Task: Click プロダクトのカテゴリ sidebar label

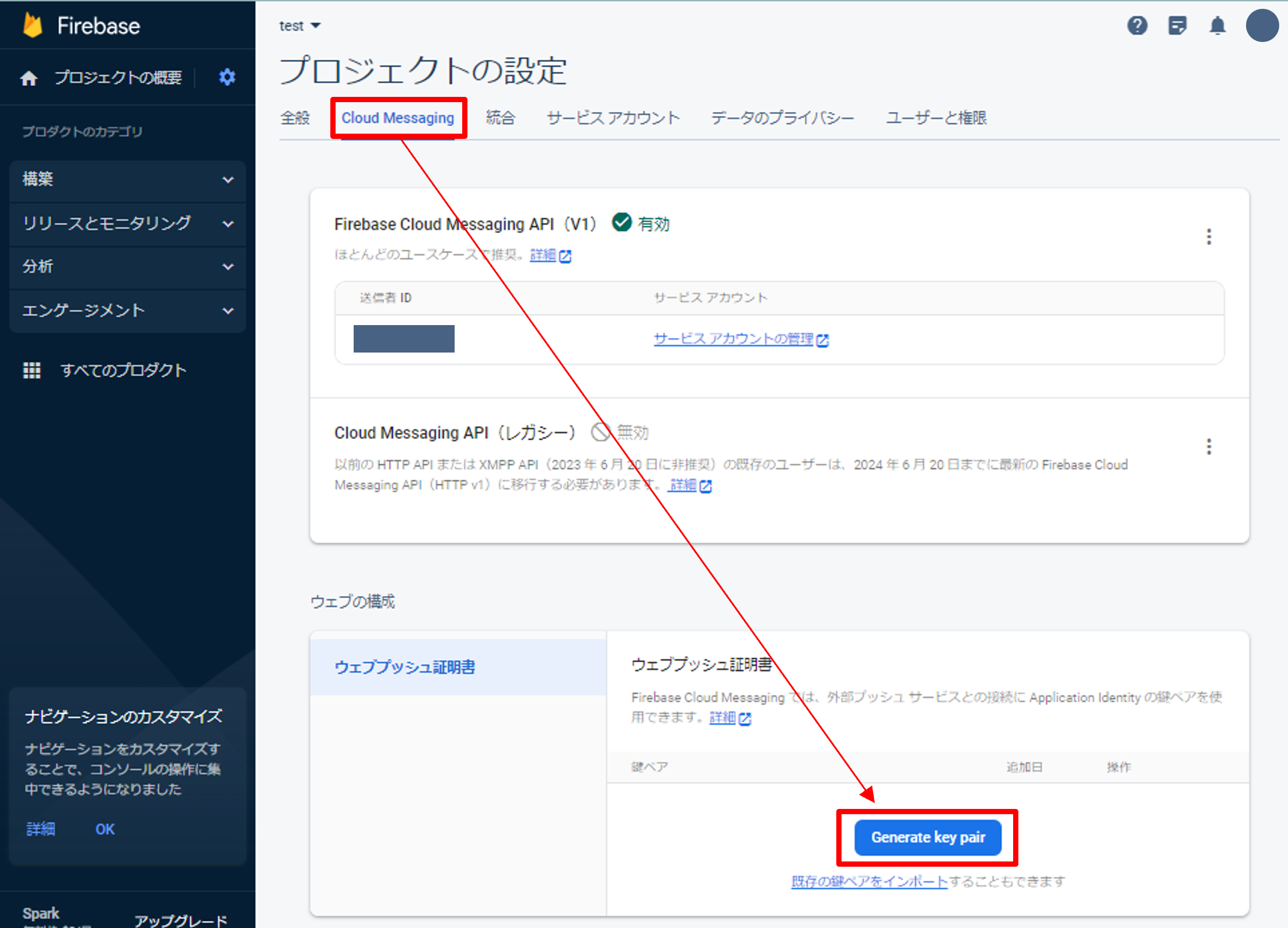Action: (x=82, y=132)
